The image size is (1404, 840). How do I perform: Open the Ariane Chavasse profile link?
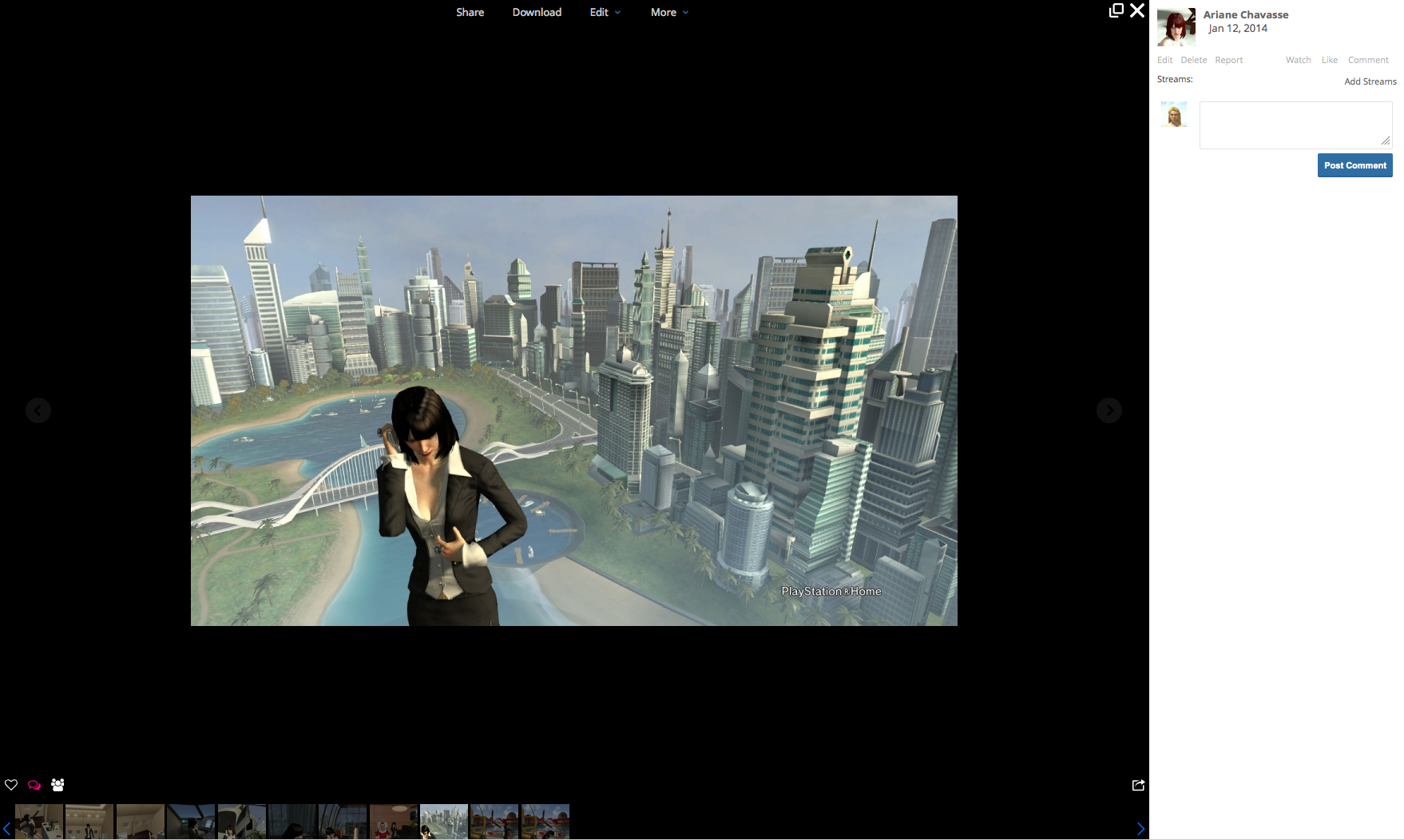point(1246,14)
